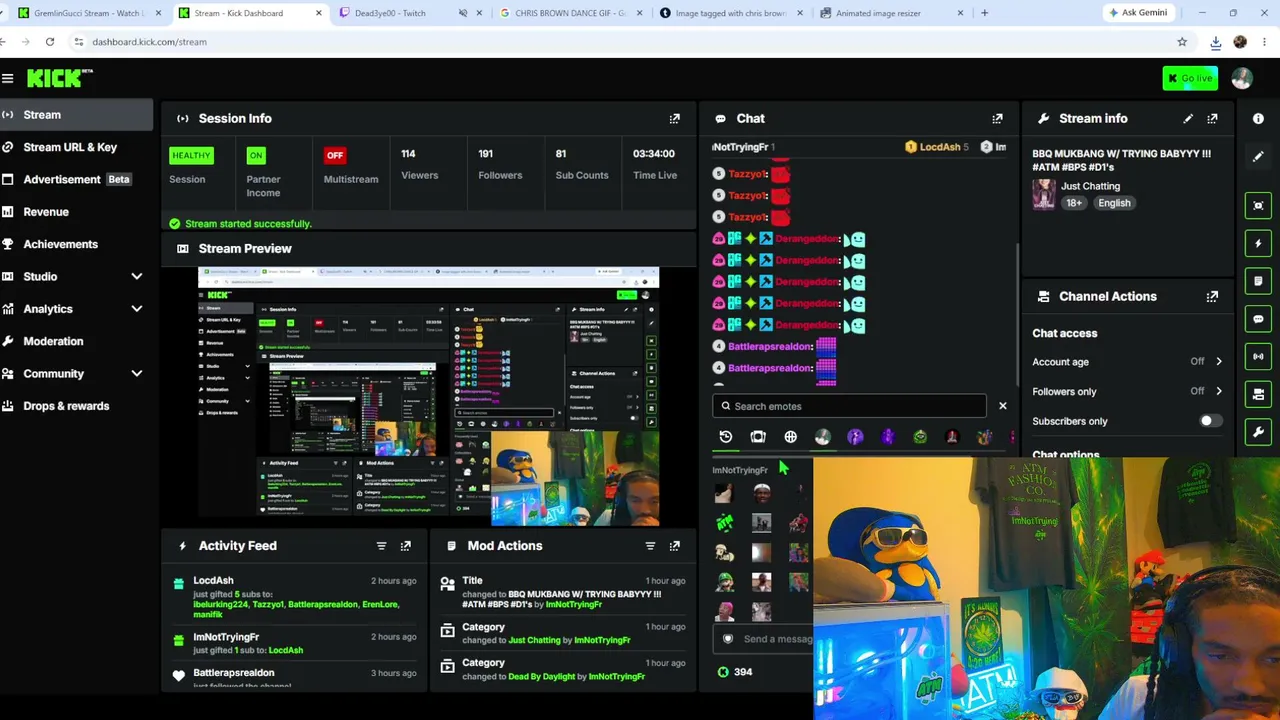Close the emote search panel

pyautogui.click(x=1002, y=406)
